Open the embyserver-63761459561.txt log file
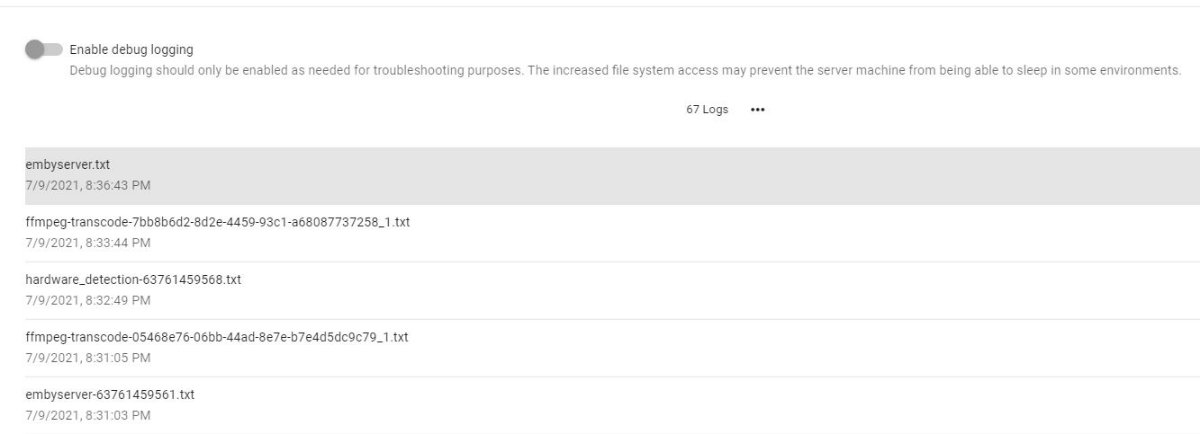 pyautogui.click(x=110, y=395)
